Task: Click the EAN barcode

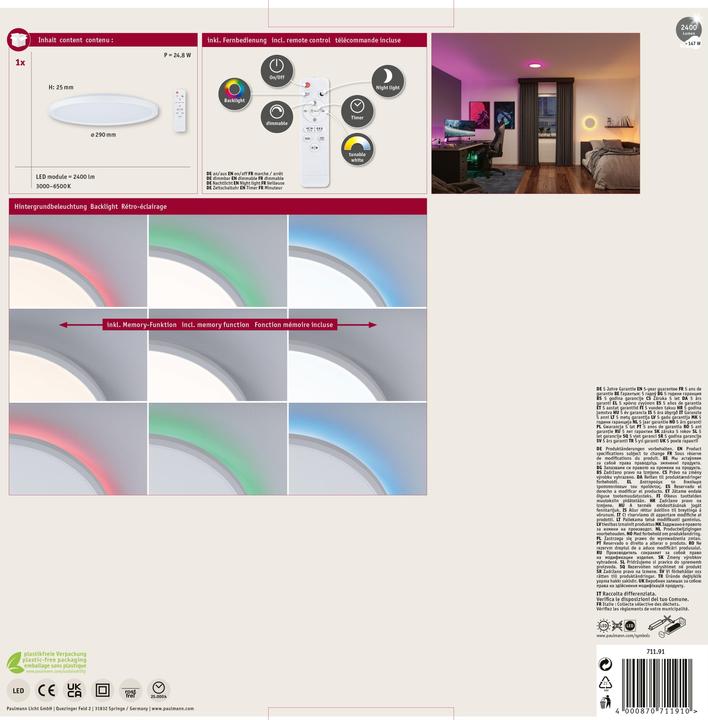Action: pos(657,683)
